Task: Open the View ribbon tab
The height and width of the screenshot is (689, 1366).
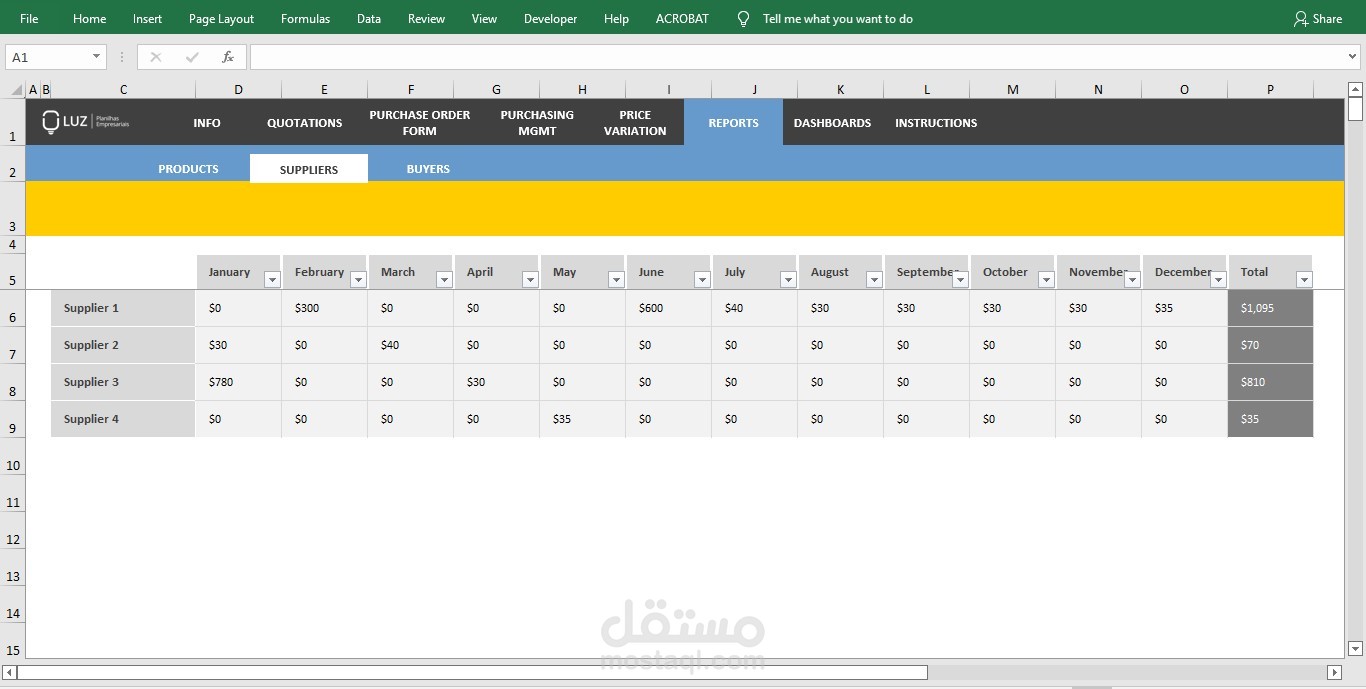Action: click(484, 18)
